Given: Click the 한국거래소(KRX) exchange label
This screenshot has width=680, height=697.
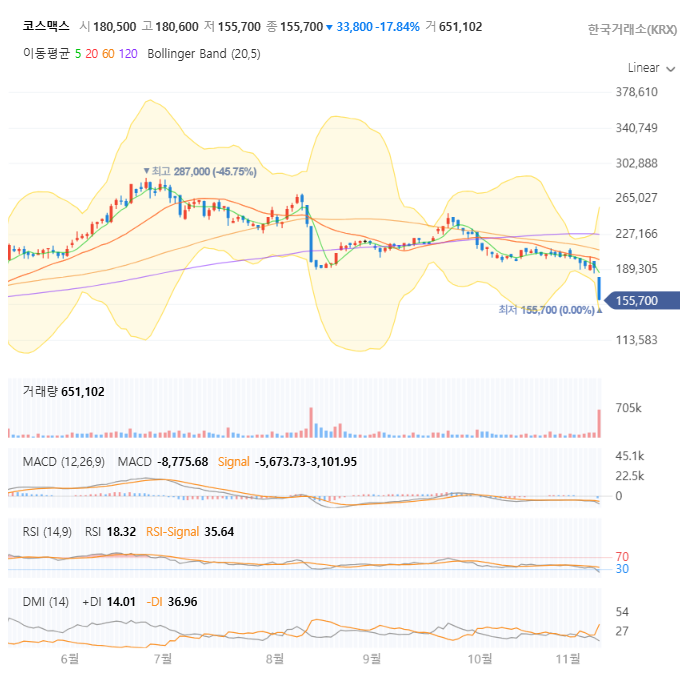Looking at the screenshot, I should (x=632, y=29).
